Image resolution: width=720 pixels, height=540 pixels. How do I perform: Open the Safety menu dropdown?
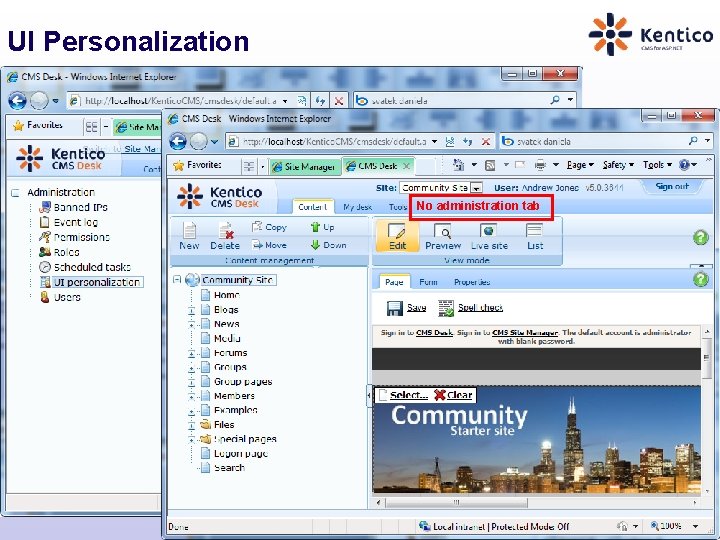pos(618,164)
